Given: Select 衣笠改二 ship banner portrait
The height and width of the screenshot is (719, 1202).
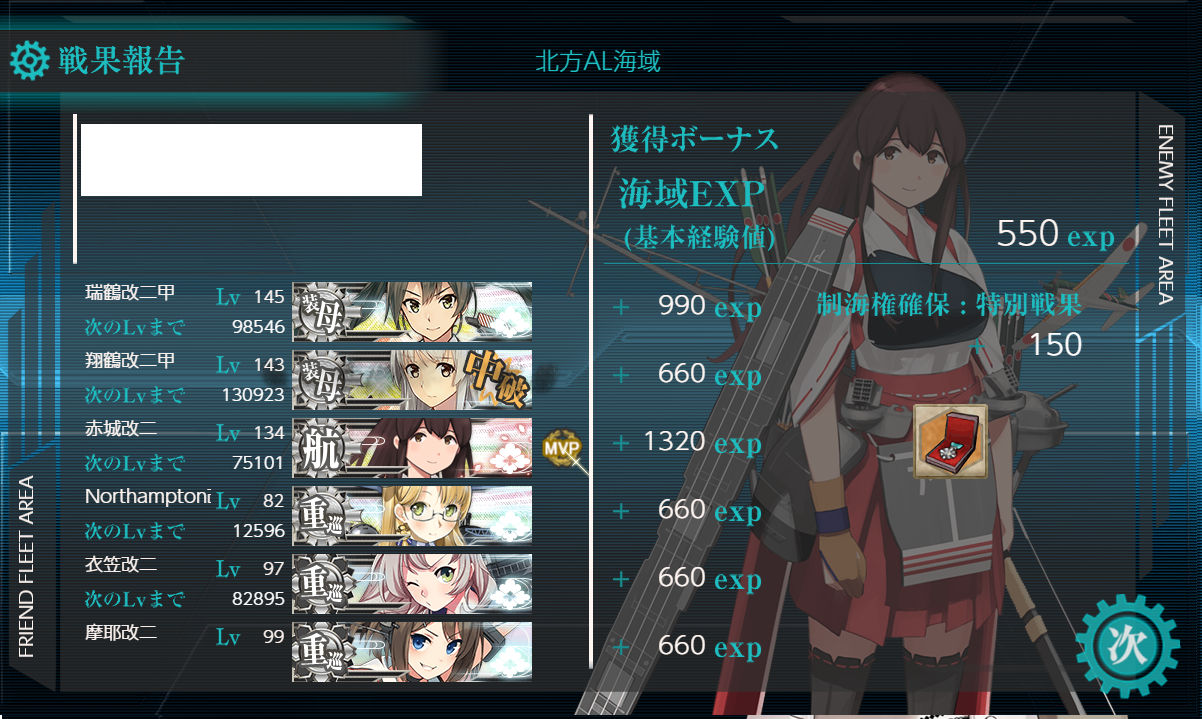Looking at the screenshot, I should [412, 584].
